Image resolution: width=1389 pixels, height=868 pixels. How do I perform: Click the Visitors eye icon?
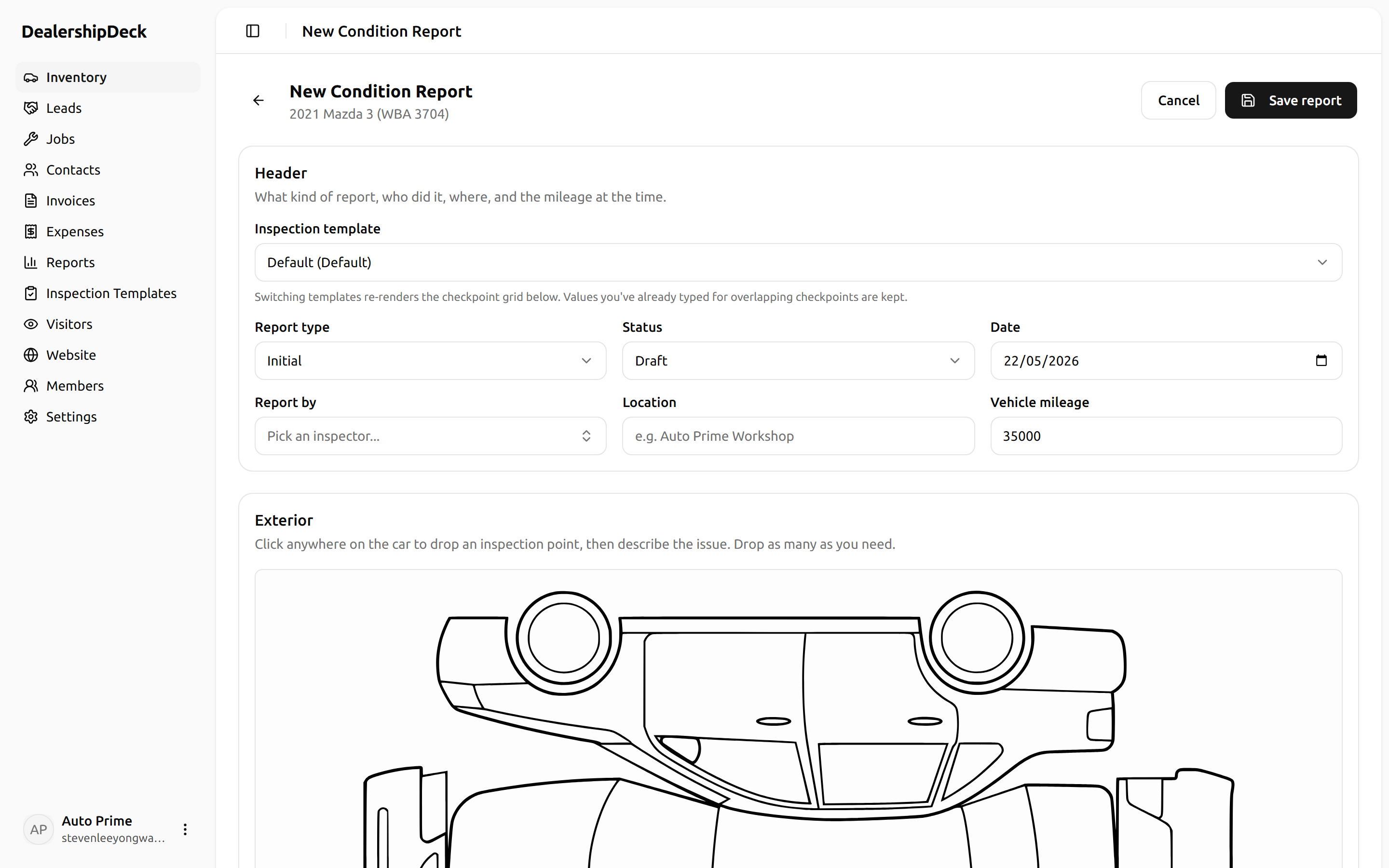pos(31,325)
